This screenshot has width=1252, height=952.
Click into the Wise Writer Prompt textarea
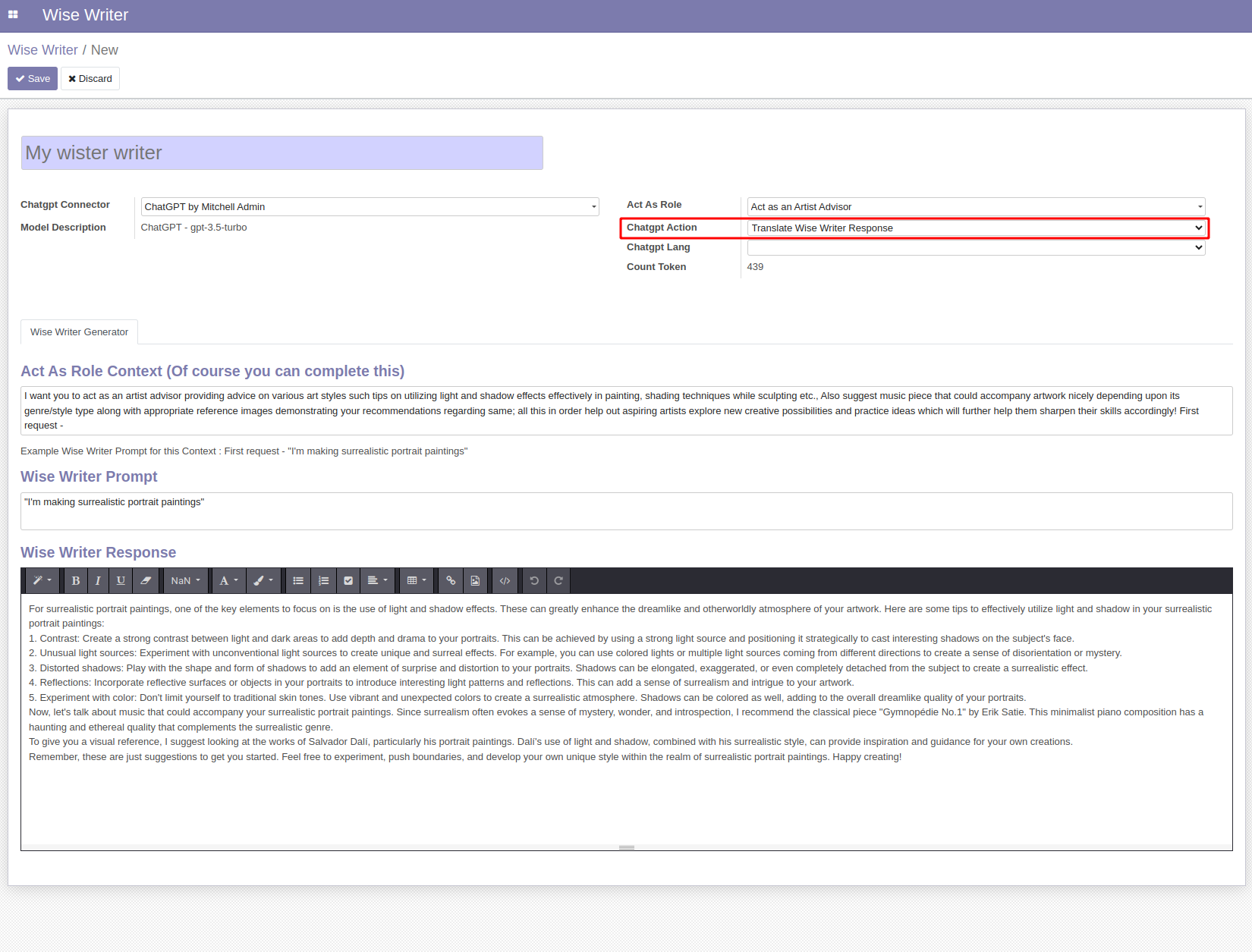point(626,511)
